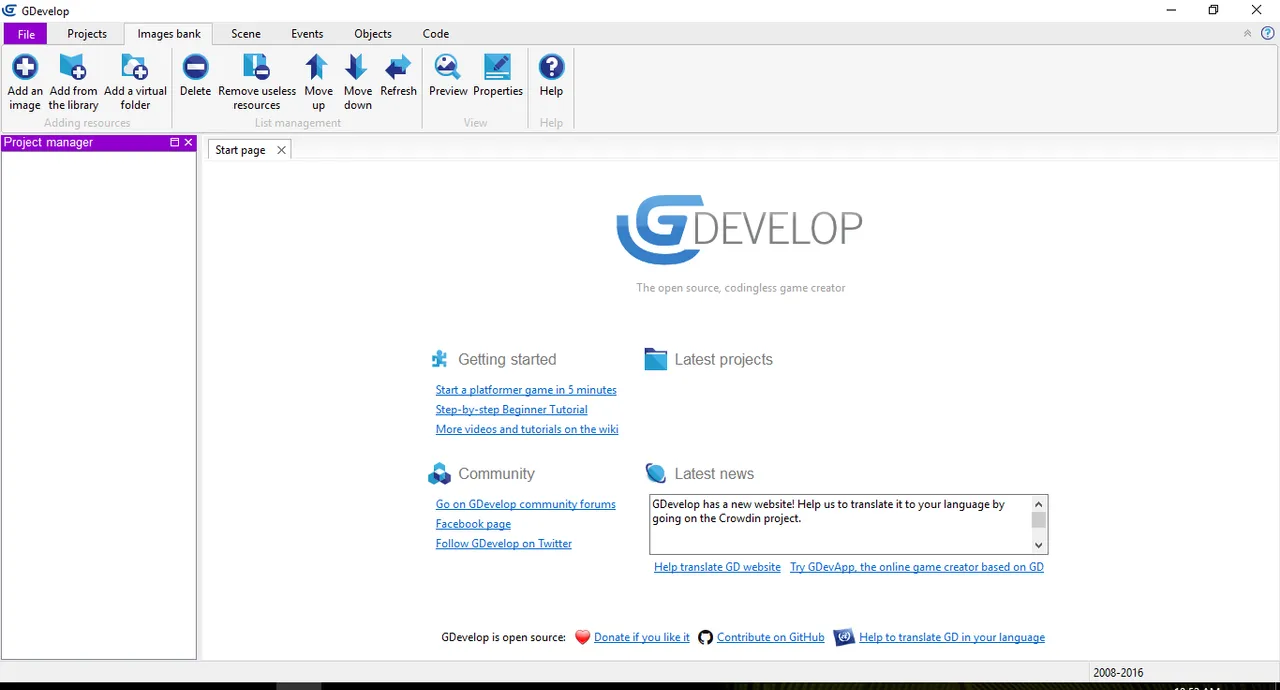1280x690 pixels.
Task: Select the Start page tab
Action: click(x=240, y=150)
